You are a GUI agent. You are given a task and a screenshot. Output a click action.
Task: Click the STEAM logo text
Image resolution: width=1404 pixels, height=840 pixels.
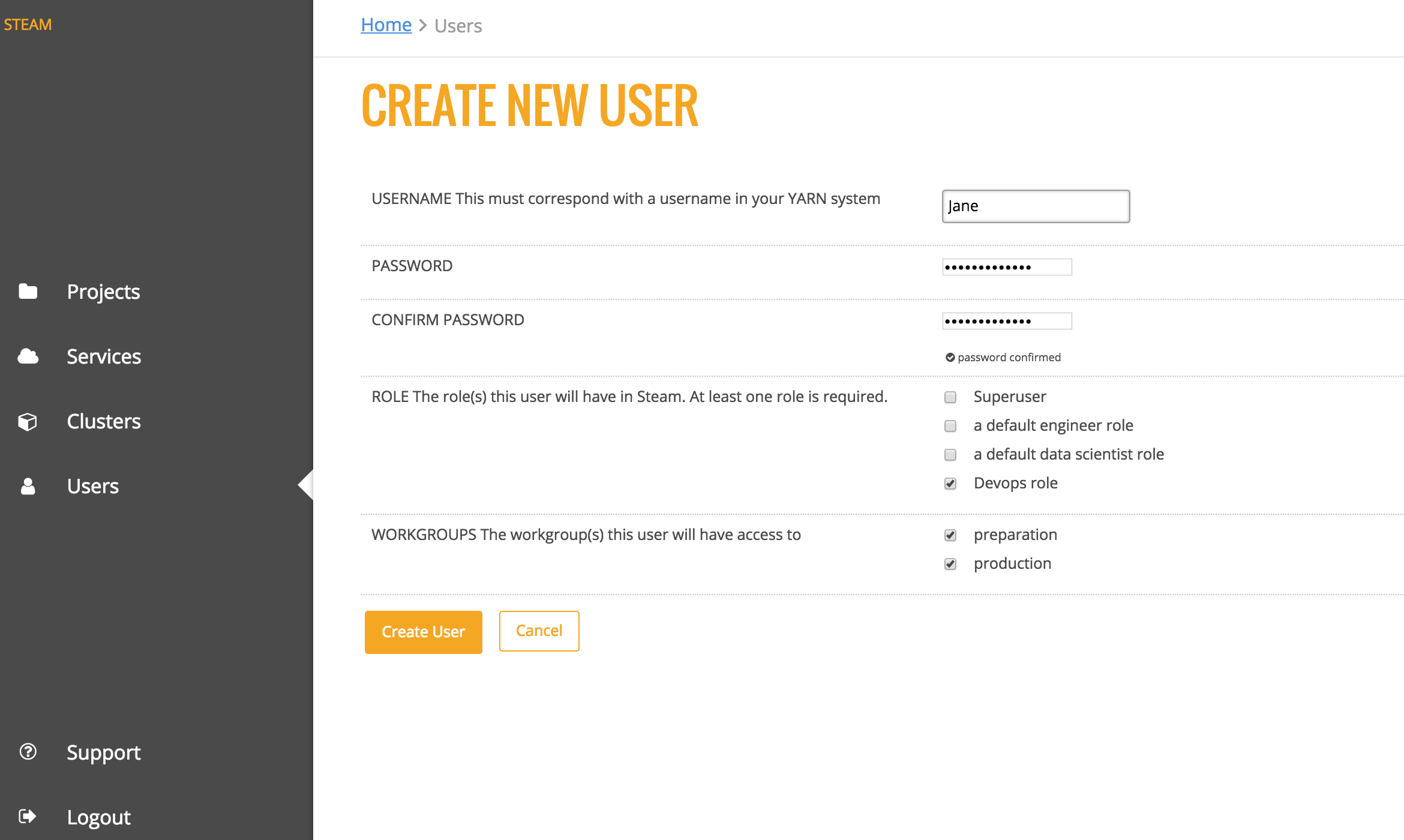tap(28, 25)
